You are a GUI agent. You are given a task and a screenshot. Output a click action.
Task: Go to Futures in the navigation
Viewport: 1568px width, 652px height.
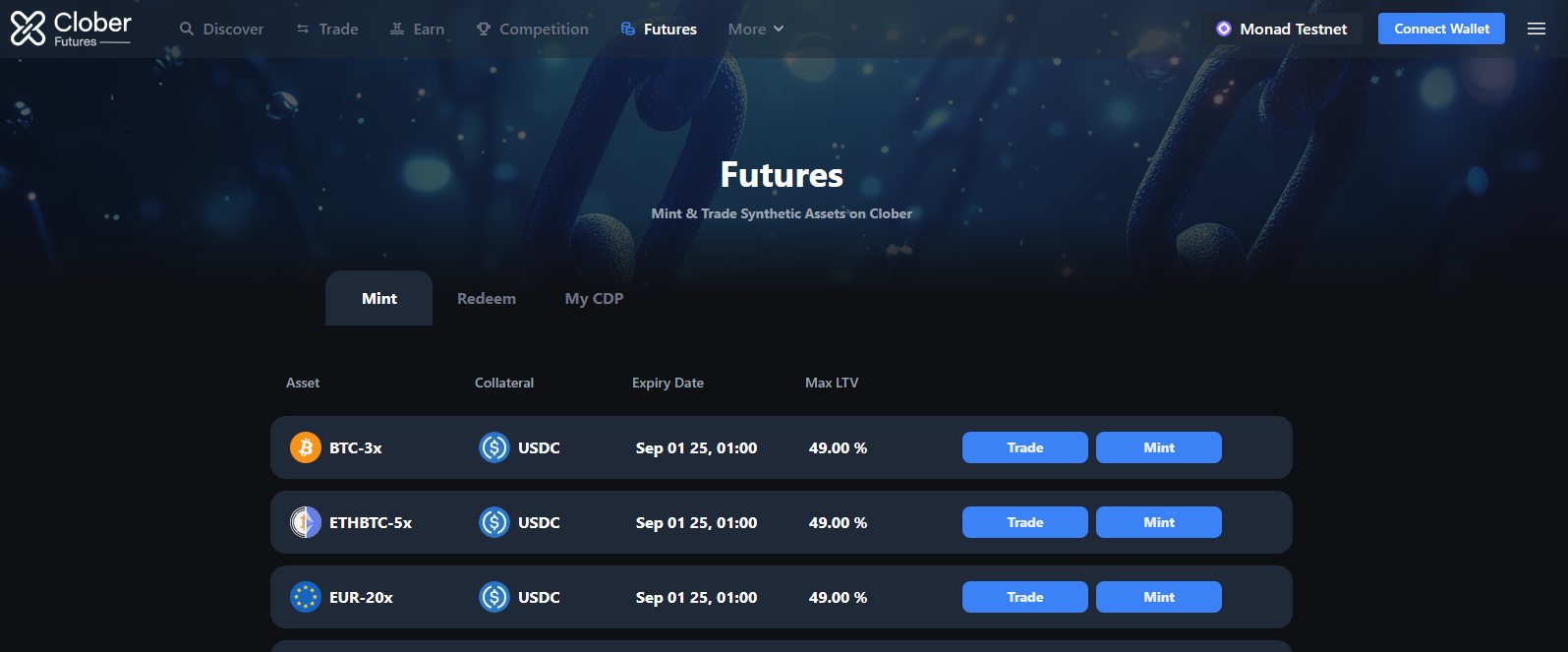coord(659,30)
